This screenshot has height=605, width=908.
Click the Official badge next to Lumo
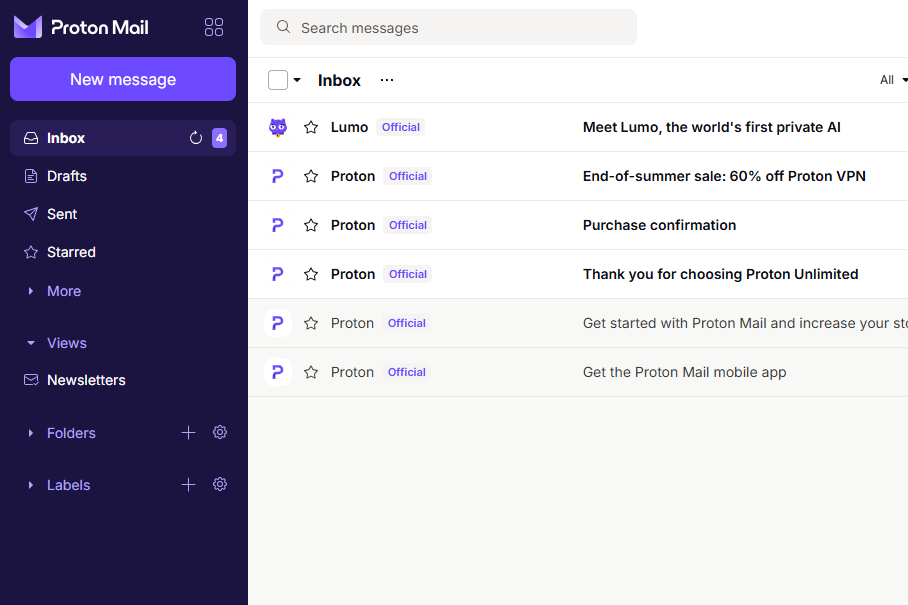(x=401, y=127)
